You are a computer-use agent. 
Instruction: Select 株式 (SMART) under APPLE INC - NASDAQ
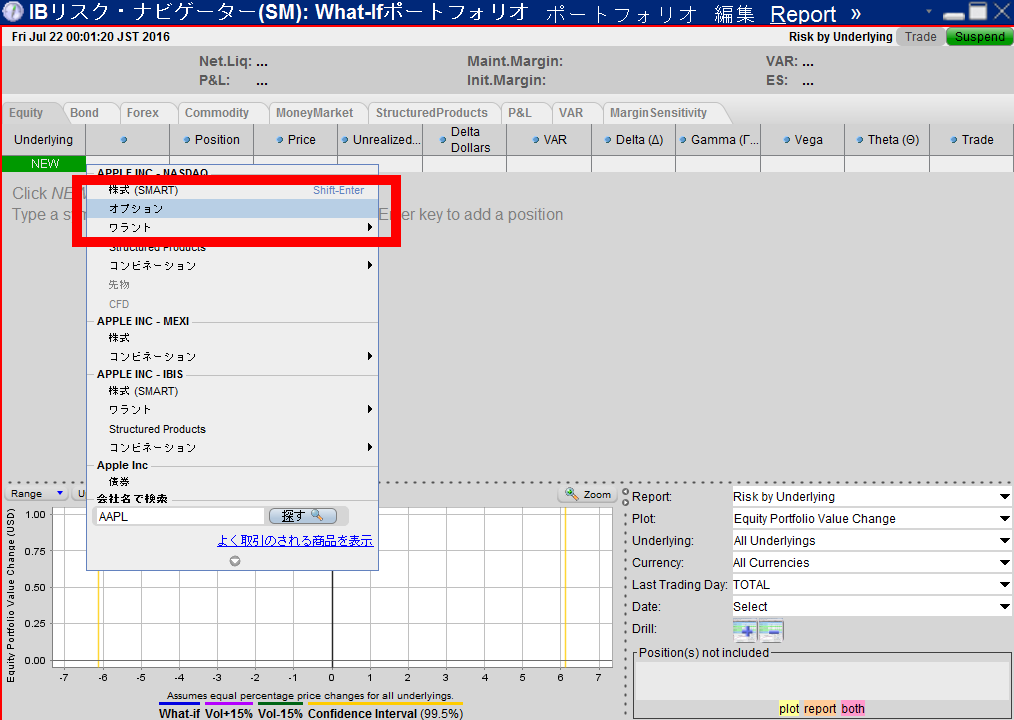pyautogui.click(x=232, y=190)
